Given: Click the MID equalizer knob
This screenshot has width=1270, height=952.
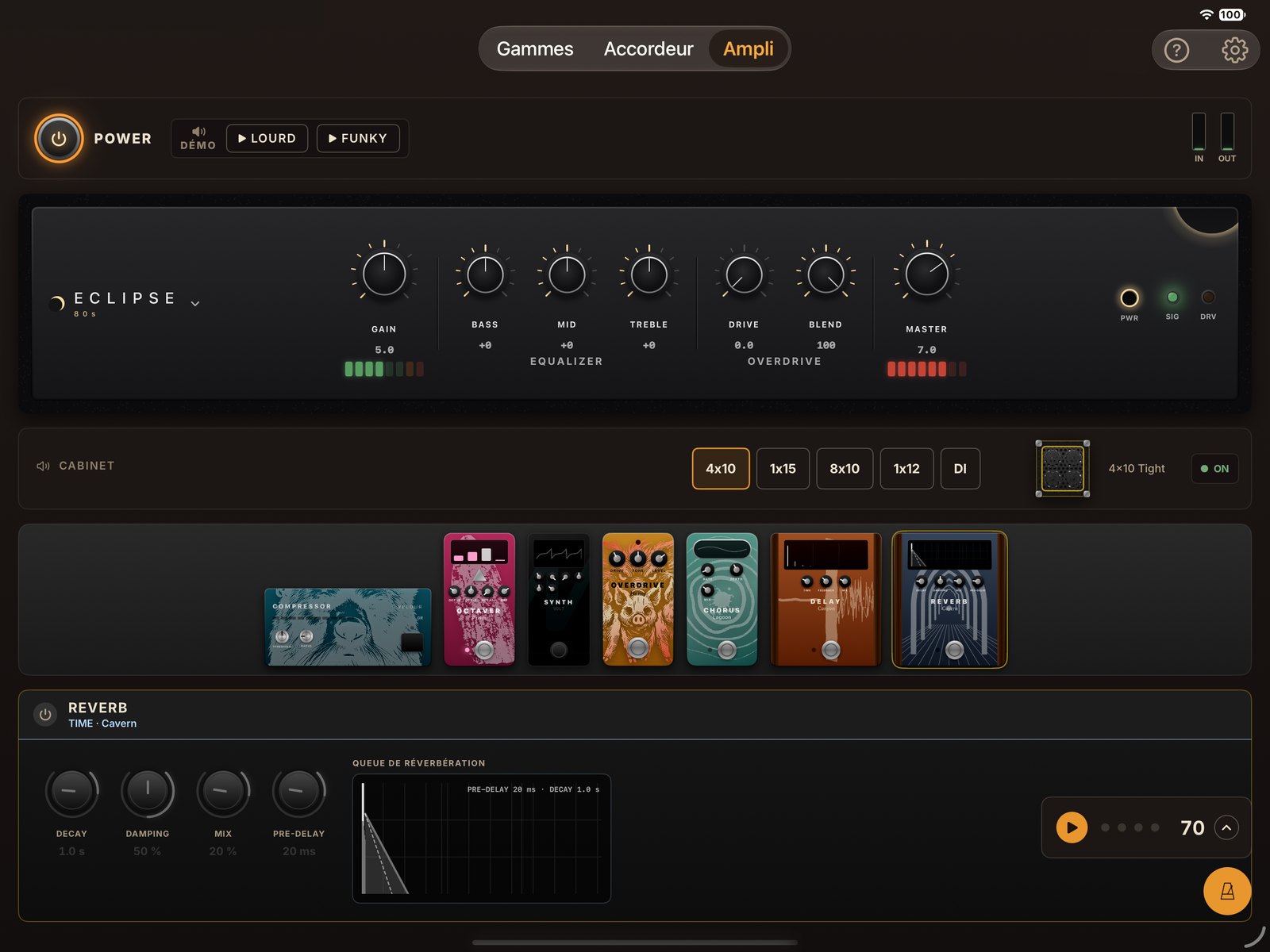Looking at the screenshot, I should pos(567,275).
